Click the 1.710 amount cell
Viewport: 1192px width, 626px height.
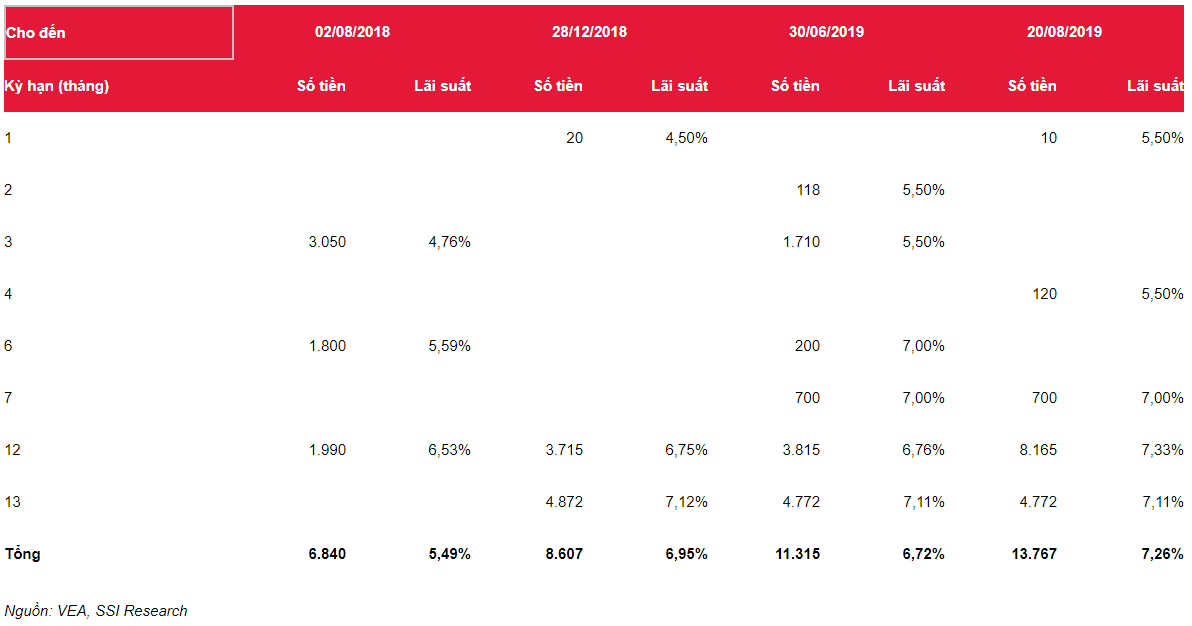point(801,242)
